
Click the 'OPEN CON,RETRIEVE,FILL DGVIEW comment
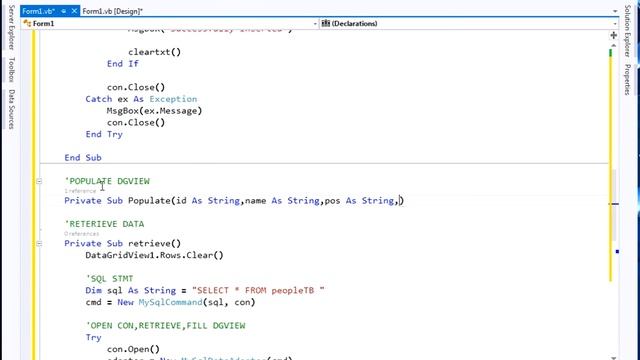(x=165, y=326)
